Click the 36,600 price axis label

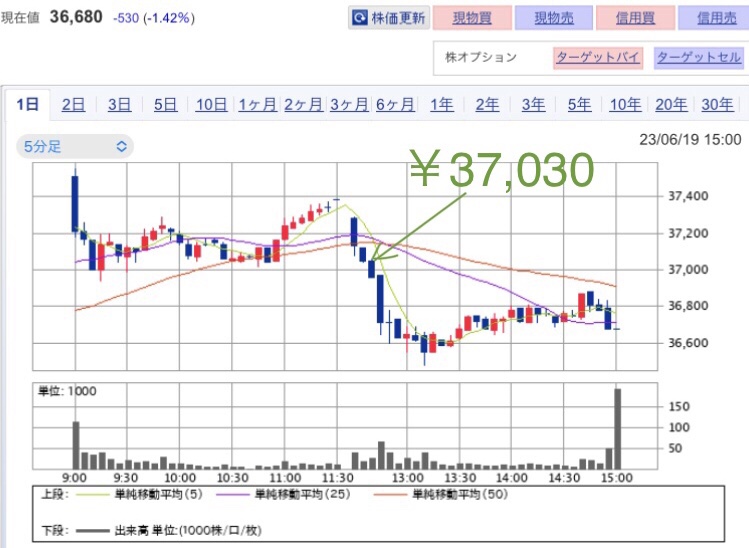point(688,343)
